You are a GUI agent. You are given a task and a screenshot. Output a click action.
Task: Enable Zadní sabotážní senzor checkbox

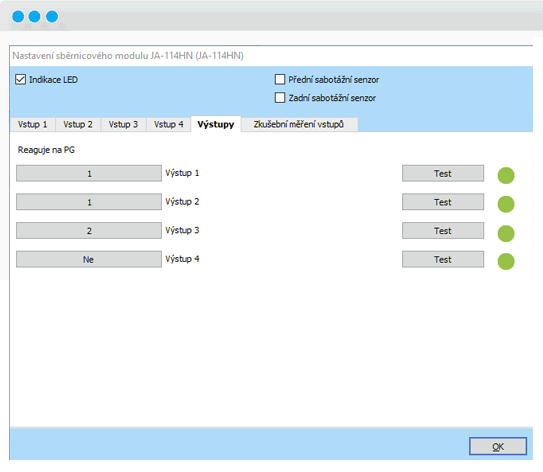point(280,98)
